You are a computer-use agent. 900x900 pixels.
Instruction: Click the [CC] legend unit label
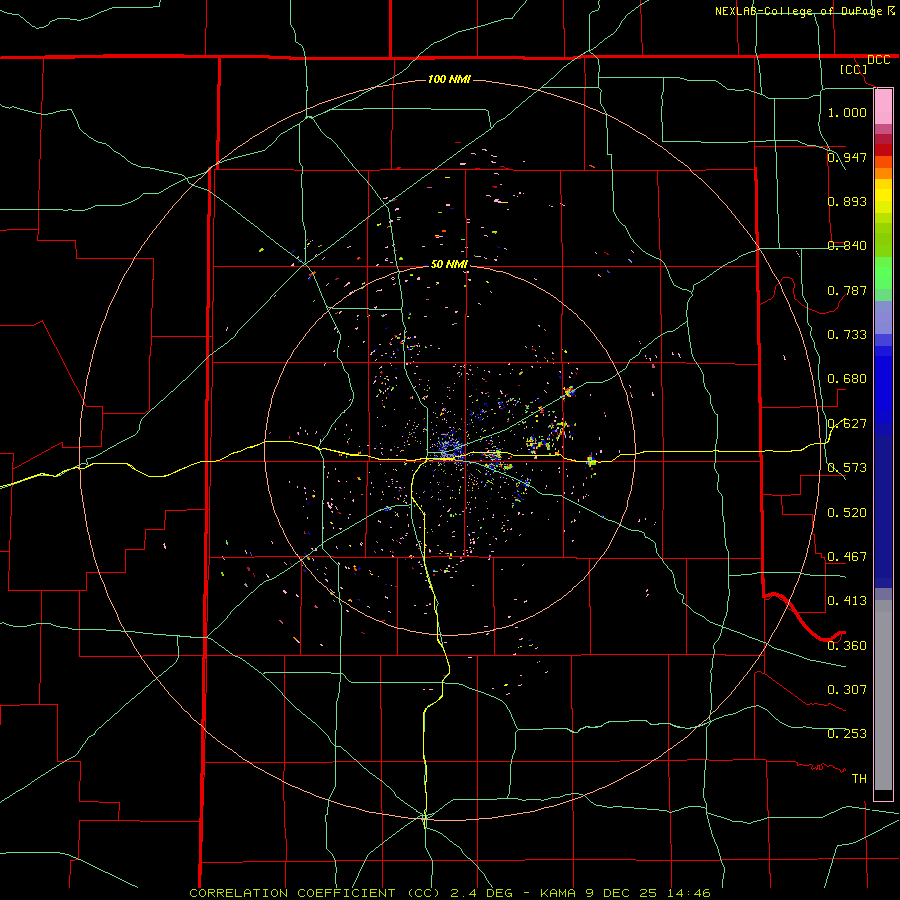pos(854,69)
